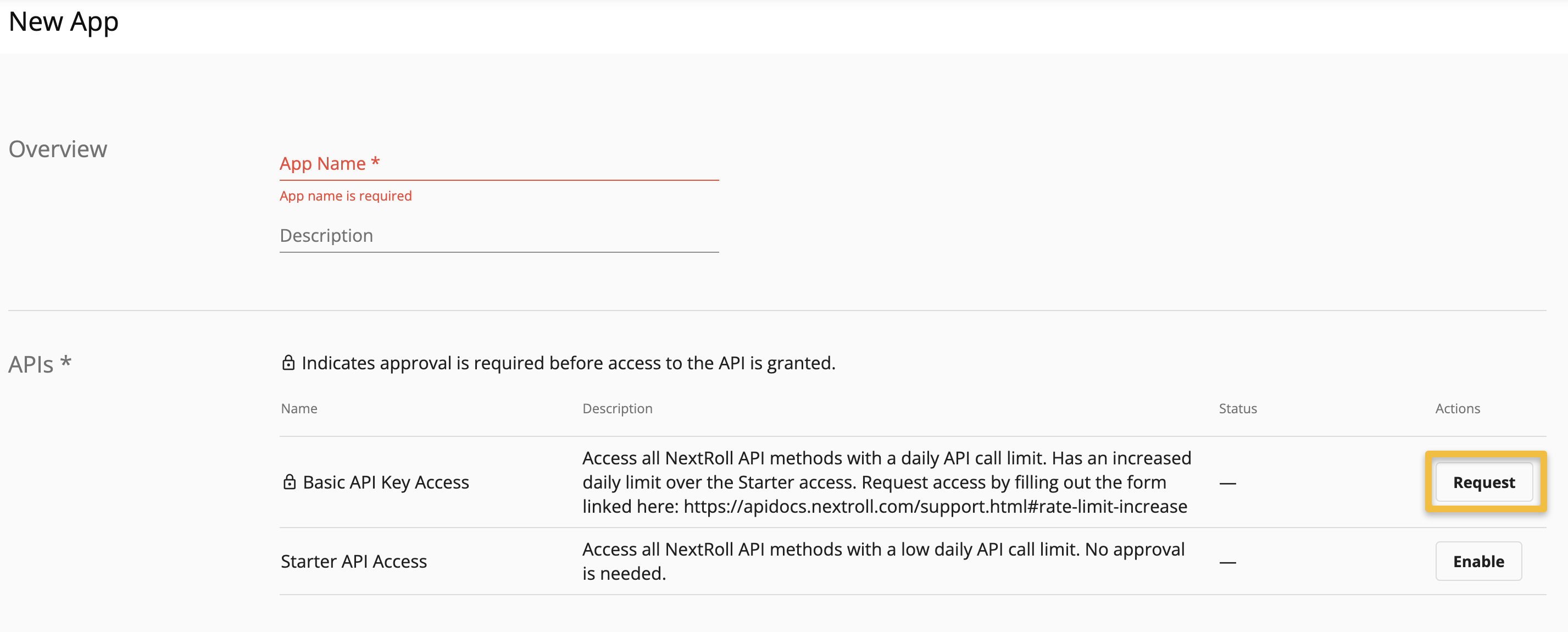The image size is (1568, 632).
Task: Click the New App page title
Action: [63, 22]
